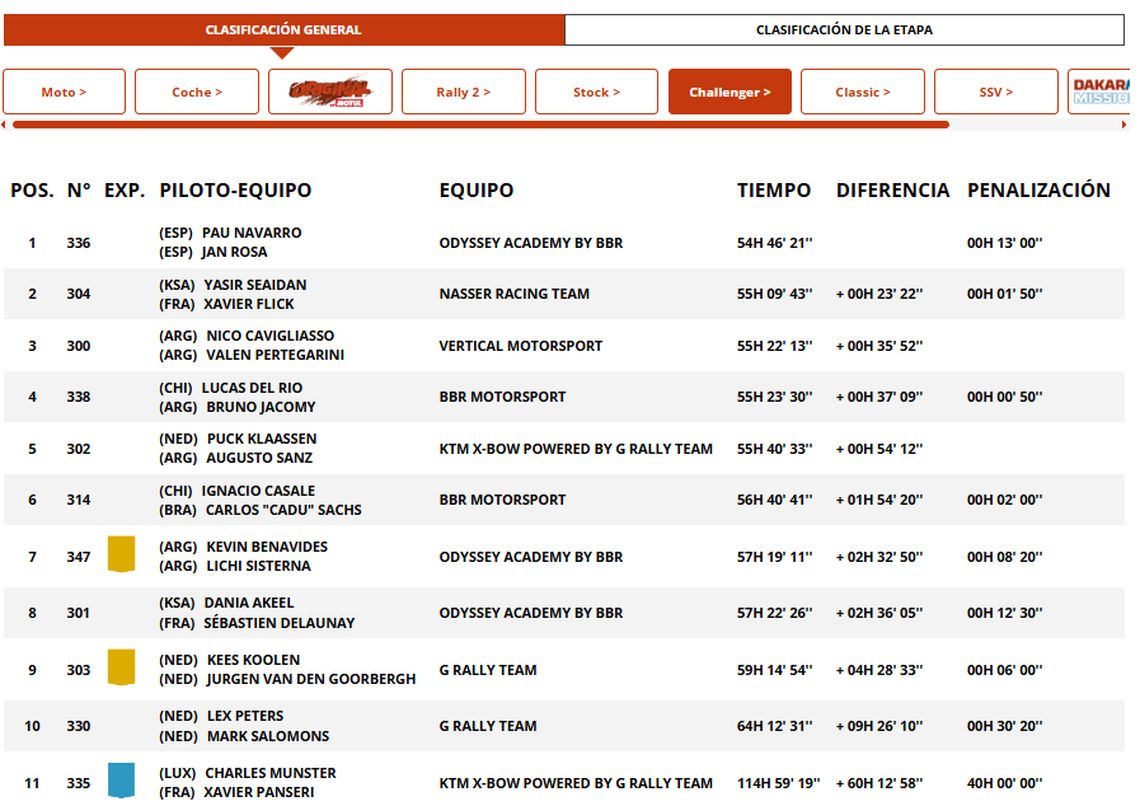Open the Dakar Mission category logo
This screenshot has width=1140, height=806.
point(1100,92)
